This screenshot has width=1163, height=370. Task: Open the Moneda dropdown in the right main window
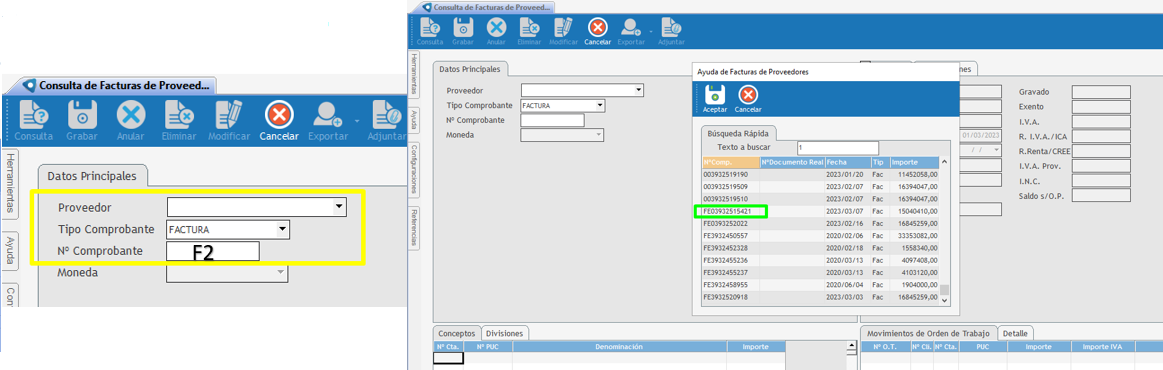pyautogui.click(x=599, y=135)
